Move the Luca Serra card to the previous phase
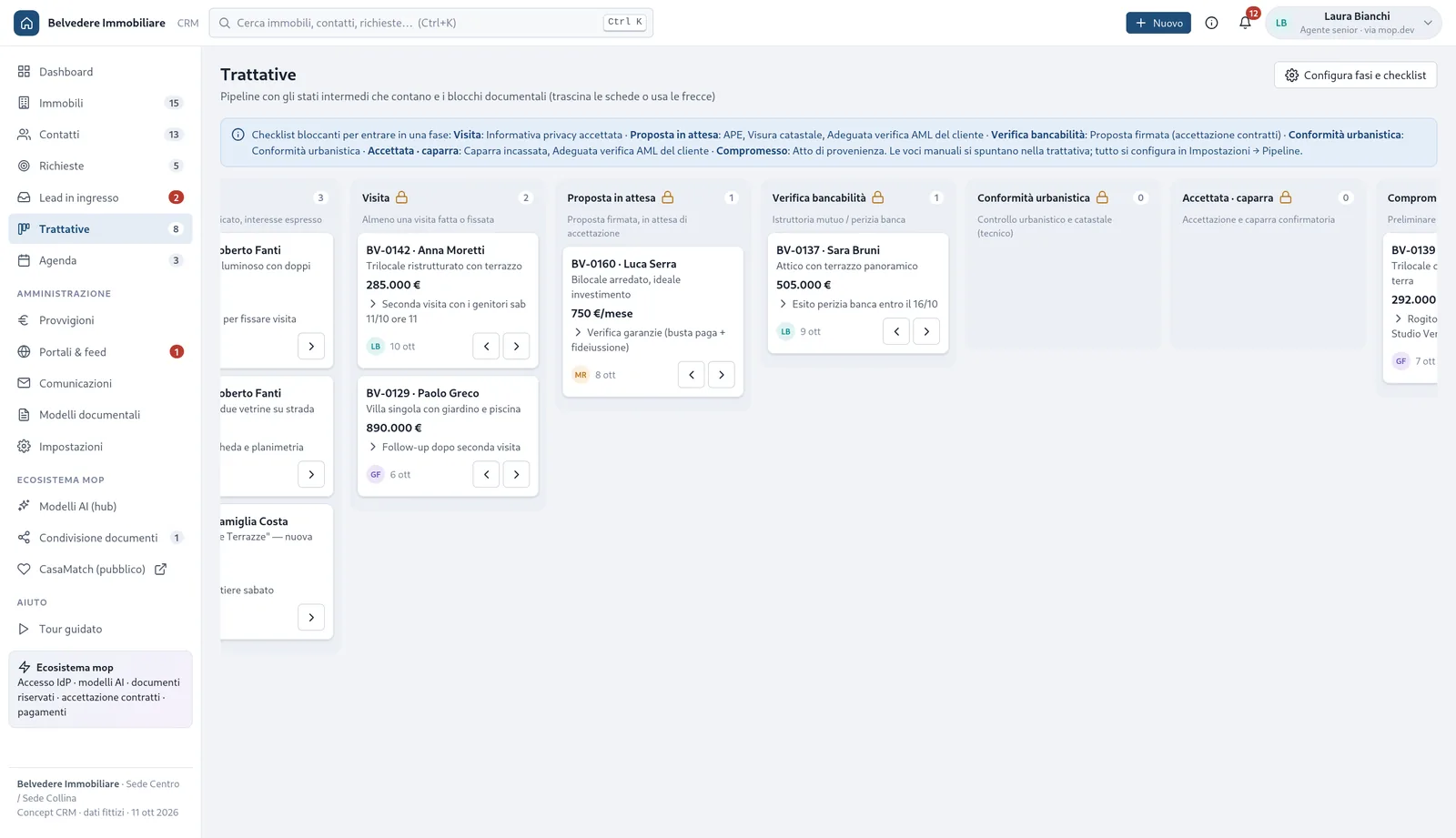The width and height of the screenshot is (1456, 838). [692, 375]
